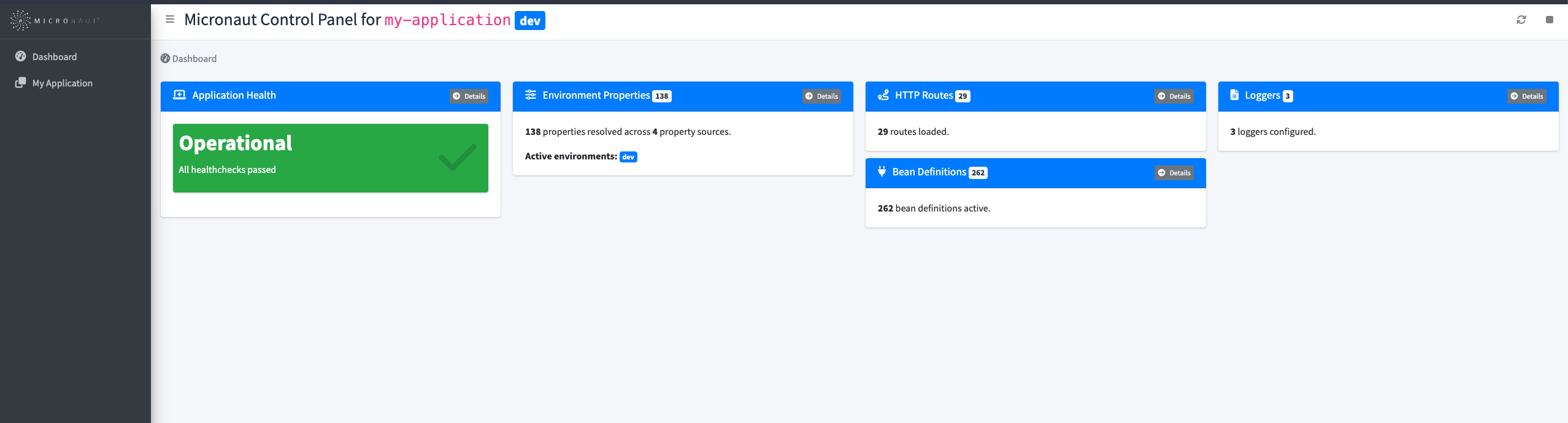Click the Environment Properties sliders icon
Screen dimensions: 1568x423
(x=531, y=95)
